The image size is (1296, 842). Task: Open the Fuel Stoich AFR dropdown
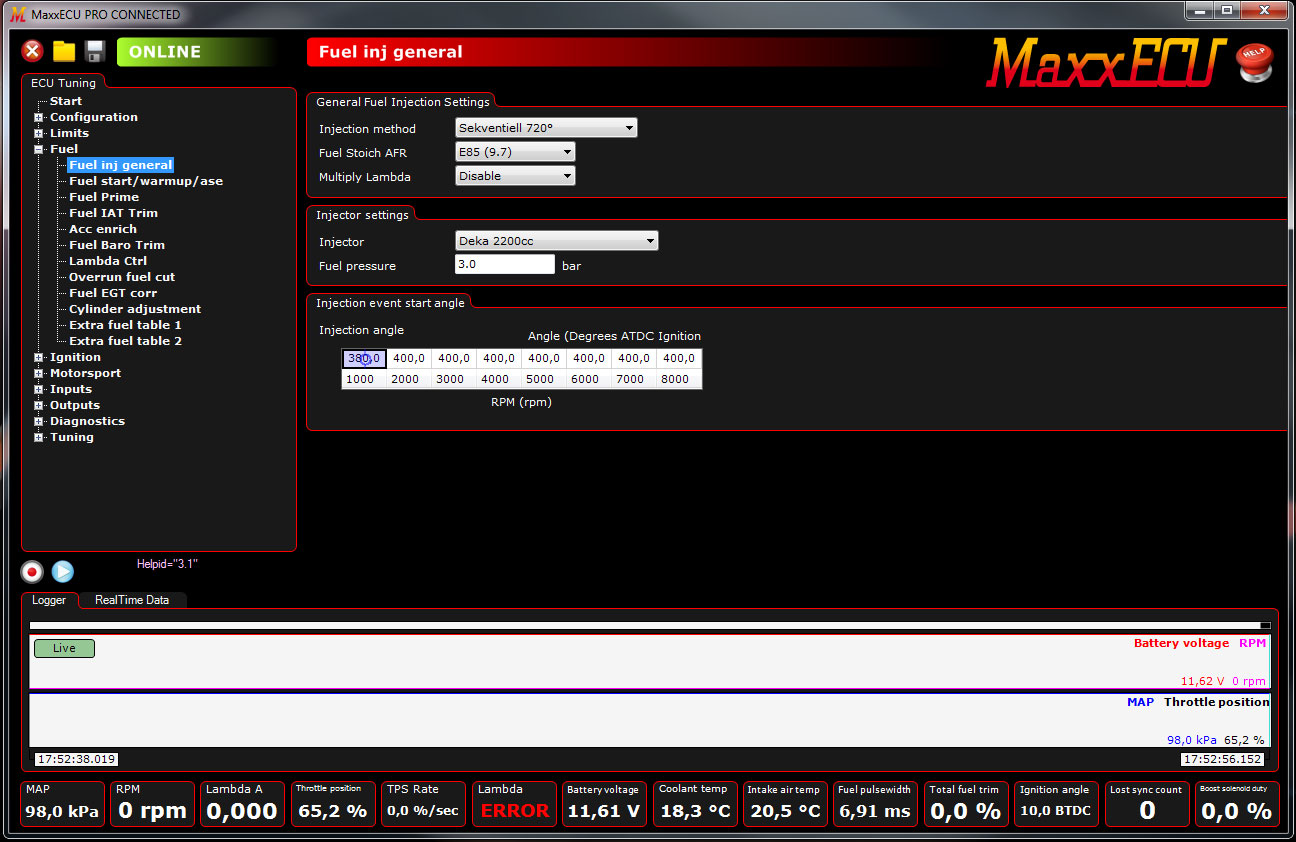point(515,152)
